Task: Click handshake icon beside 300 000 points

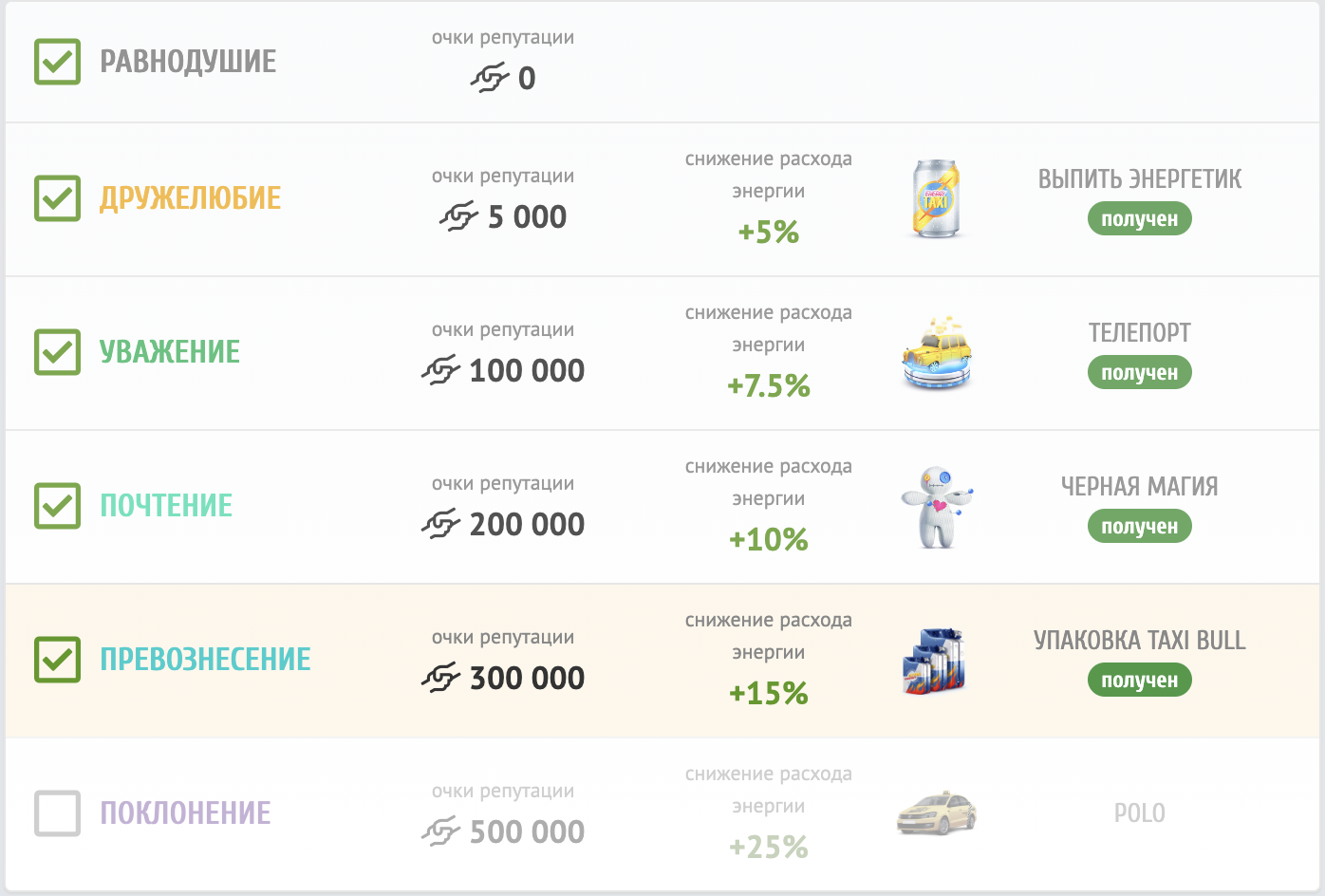Action: pyautogui.click(x=440, y=678)
